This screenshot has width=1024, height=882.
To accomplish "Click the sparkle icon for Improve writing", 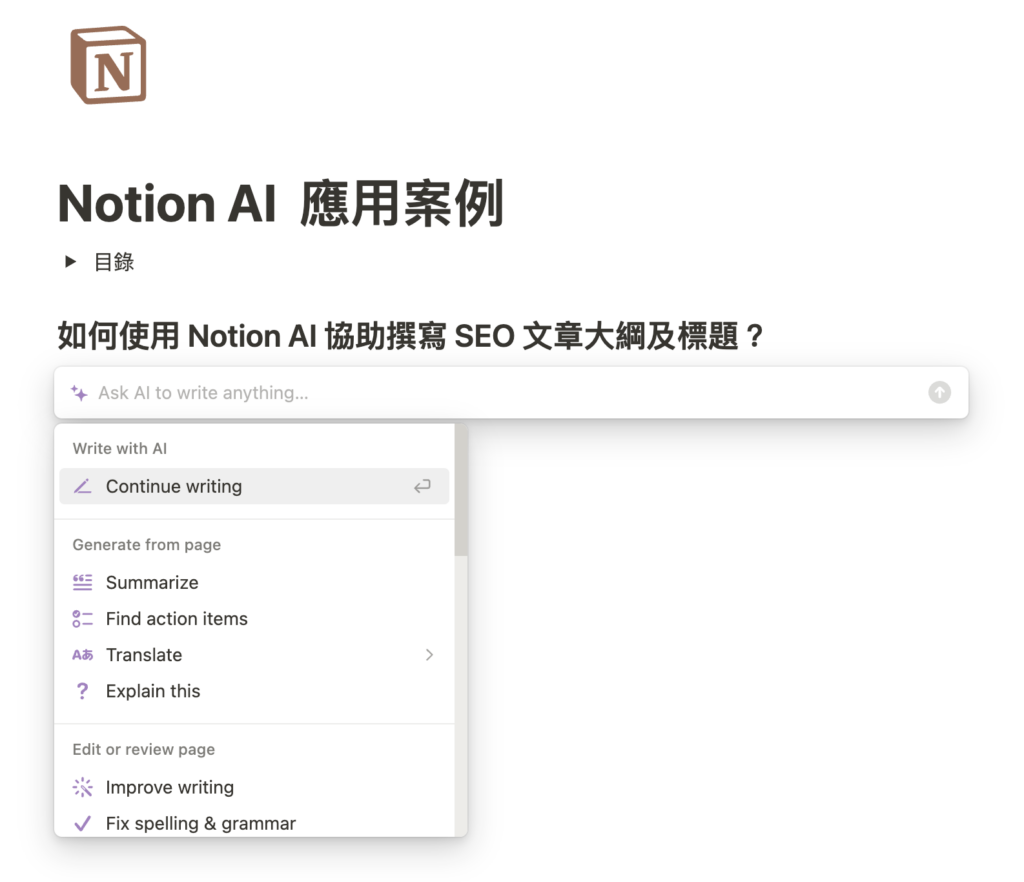I will pos(82,787).
